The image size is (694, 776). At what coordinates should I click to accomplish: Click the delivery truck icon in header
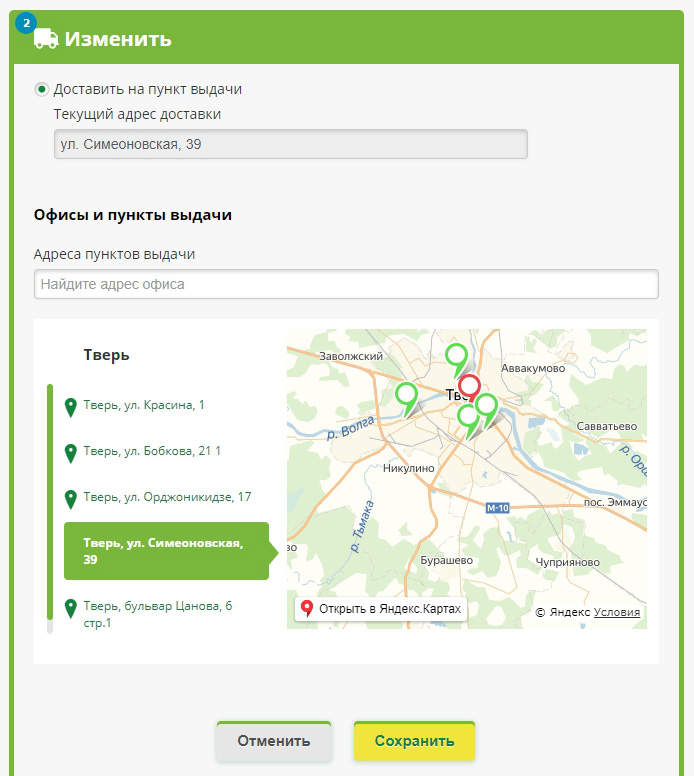[46, 39]
